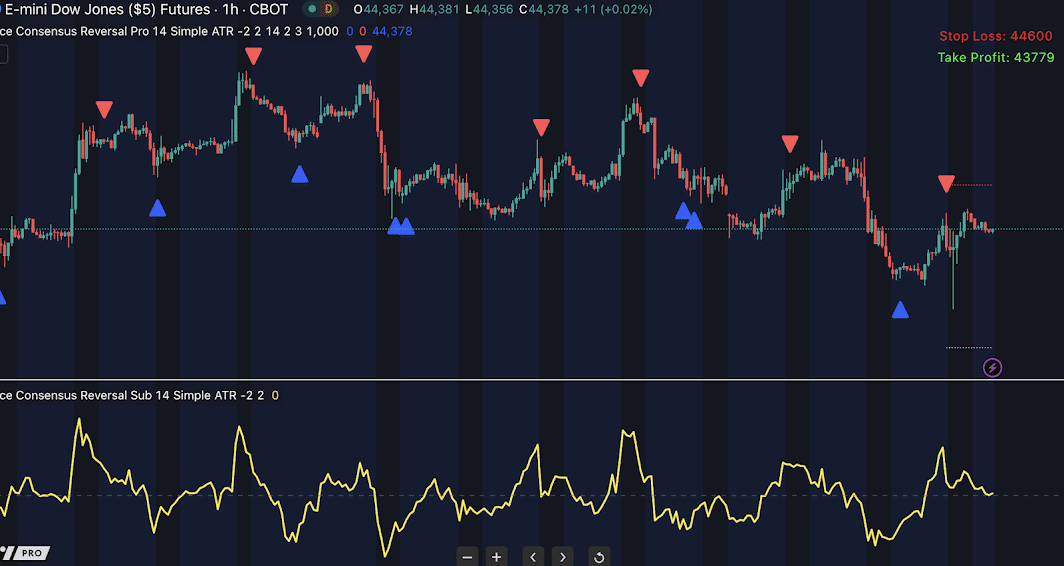The width and height of the screenshot is (1064, 566).
Task: Reset the chart view
Action: pos(599,557)
